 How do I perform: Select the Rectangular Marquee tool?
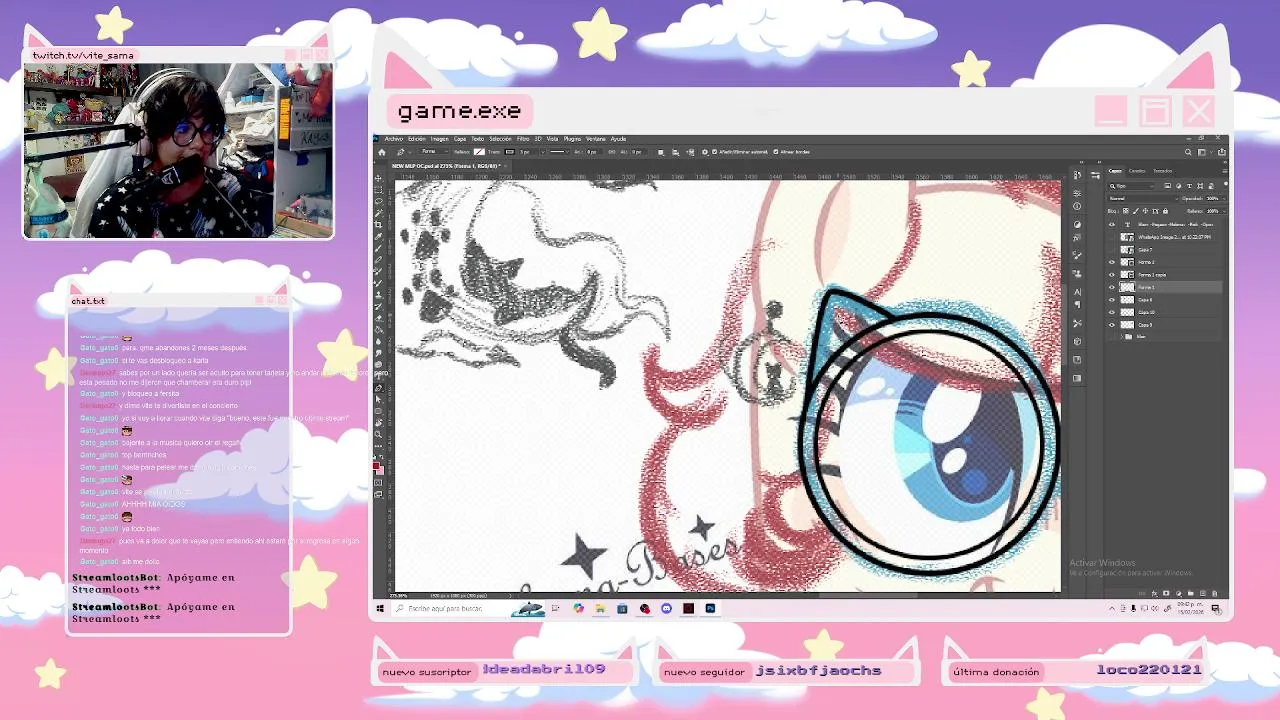tap(378, 190)
